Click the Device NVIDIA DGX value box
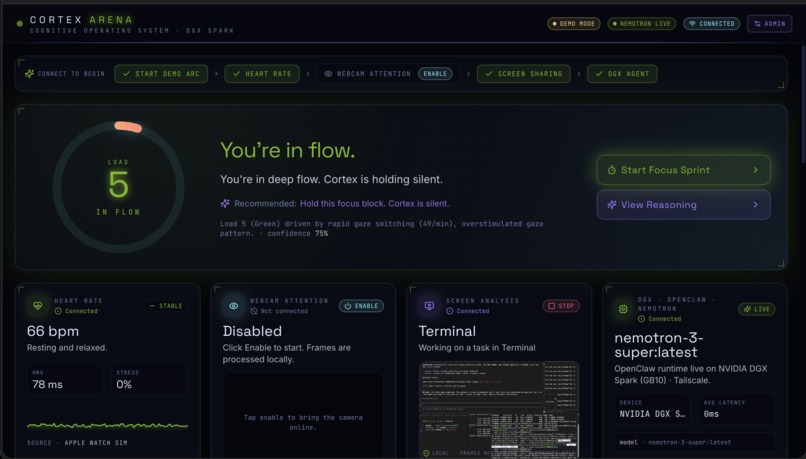 (x=653, y=409)
